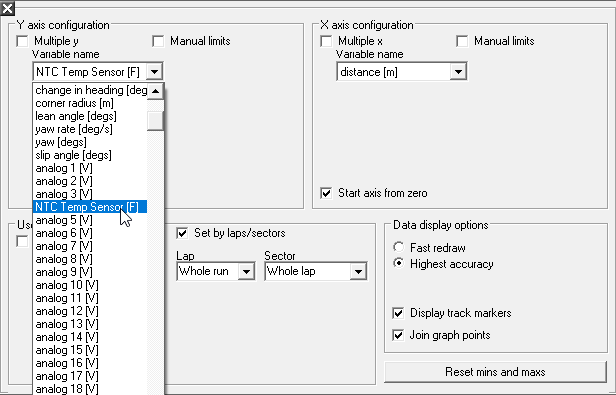Image resolution: width=616 pixels, height=395 pixels.
Task: Collapse the NTC Temp Sensor variable dropdown
Action: pos(154,72)
